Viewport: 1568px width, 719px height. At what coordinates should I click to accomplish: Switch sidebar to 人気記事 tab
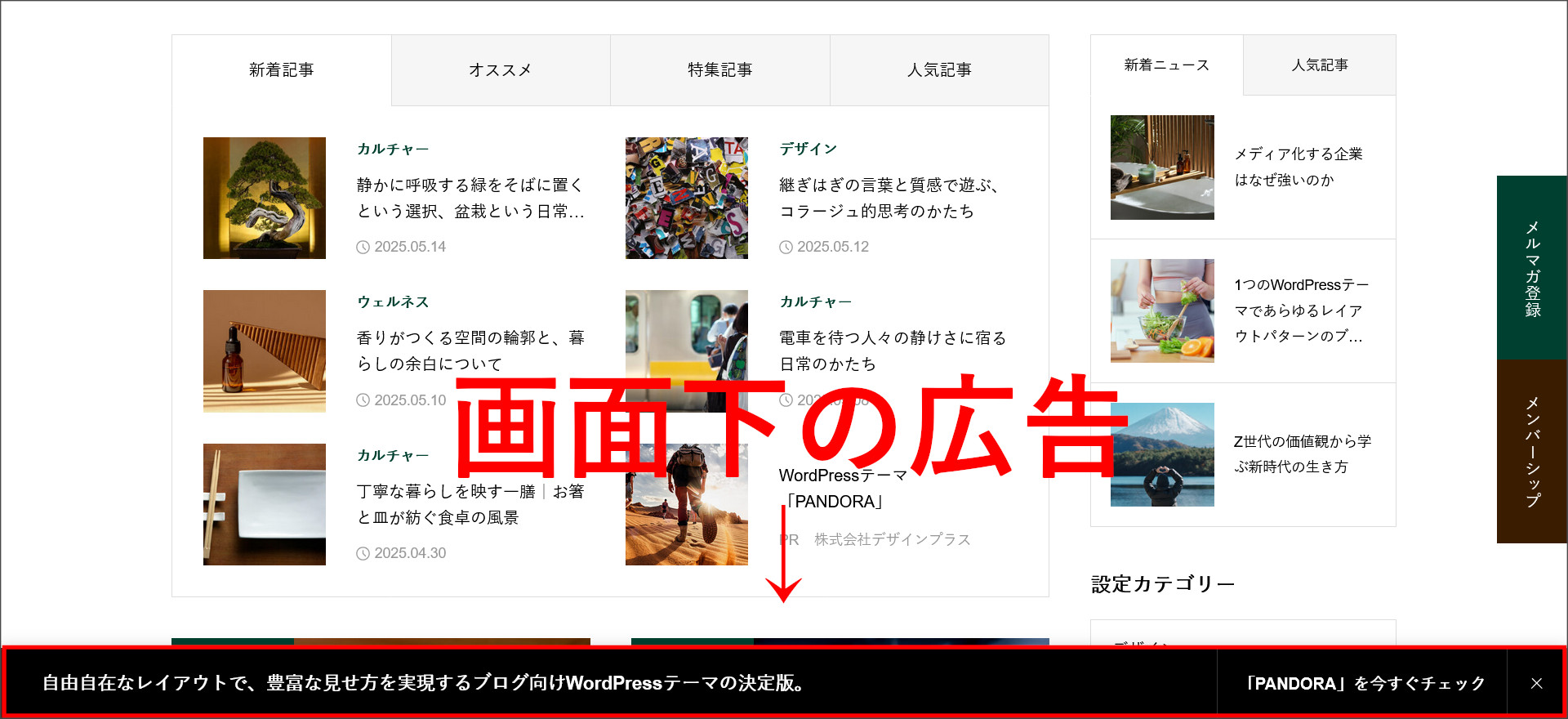(x=1319, y=65)
